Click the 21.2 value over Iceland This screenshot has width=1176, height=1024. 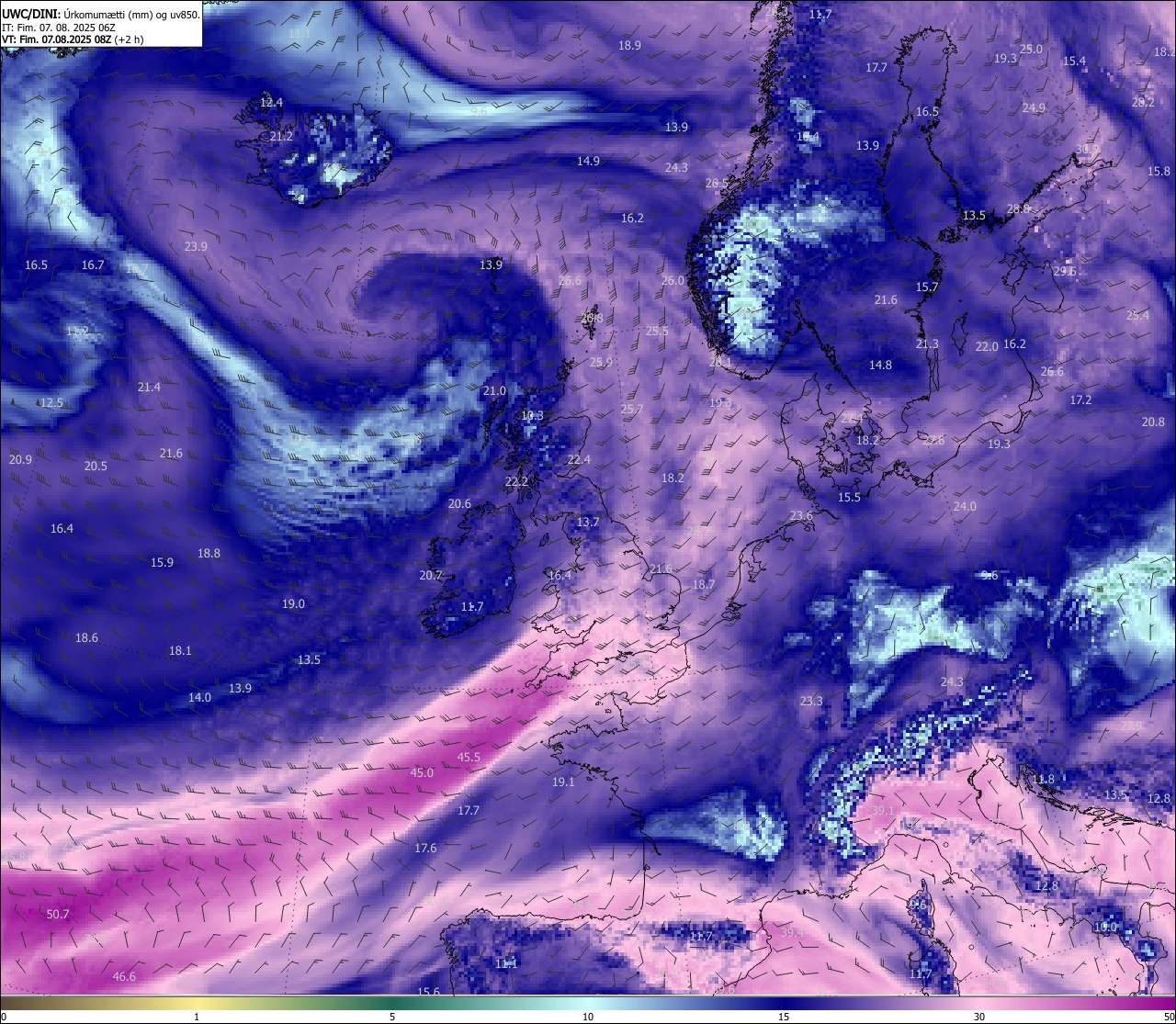coord(281,137)
